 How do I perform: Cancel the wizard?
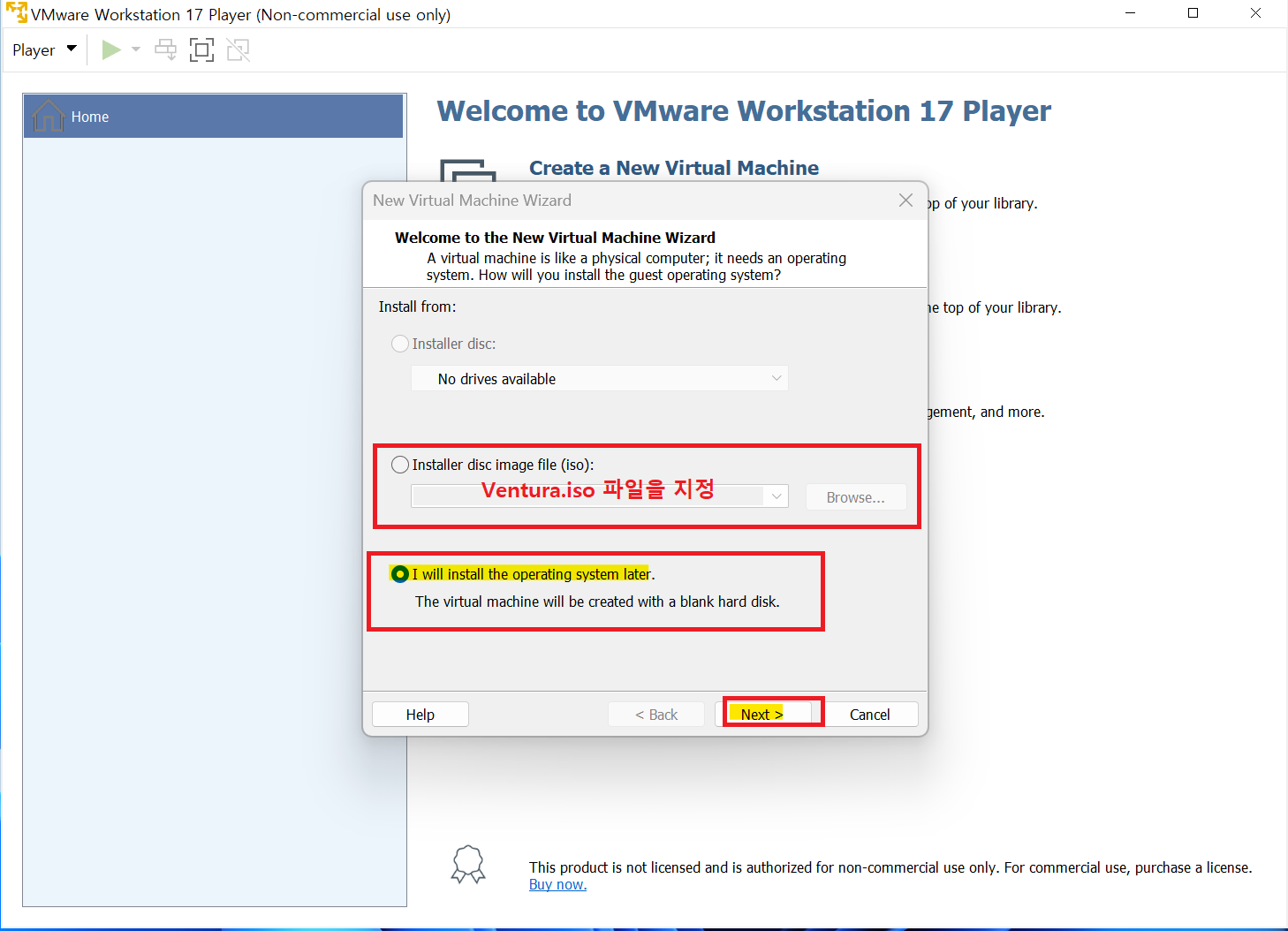tap(870, 715)
